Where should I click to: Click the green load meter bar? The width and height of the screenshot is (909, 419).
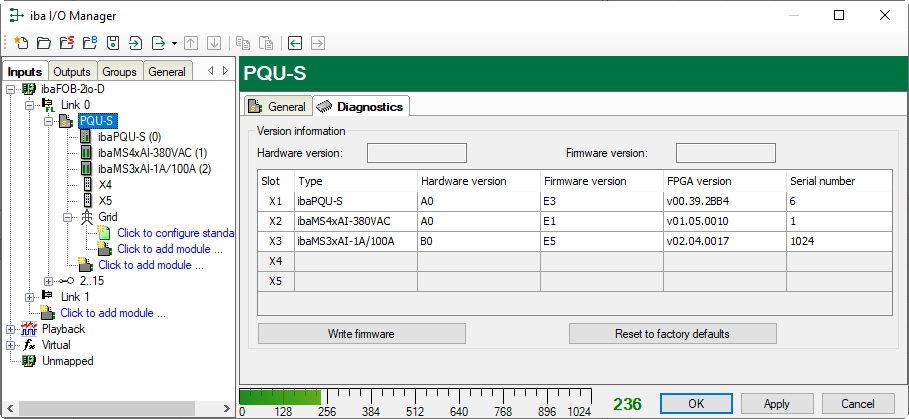click(281, 397)
